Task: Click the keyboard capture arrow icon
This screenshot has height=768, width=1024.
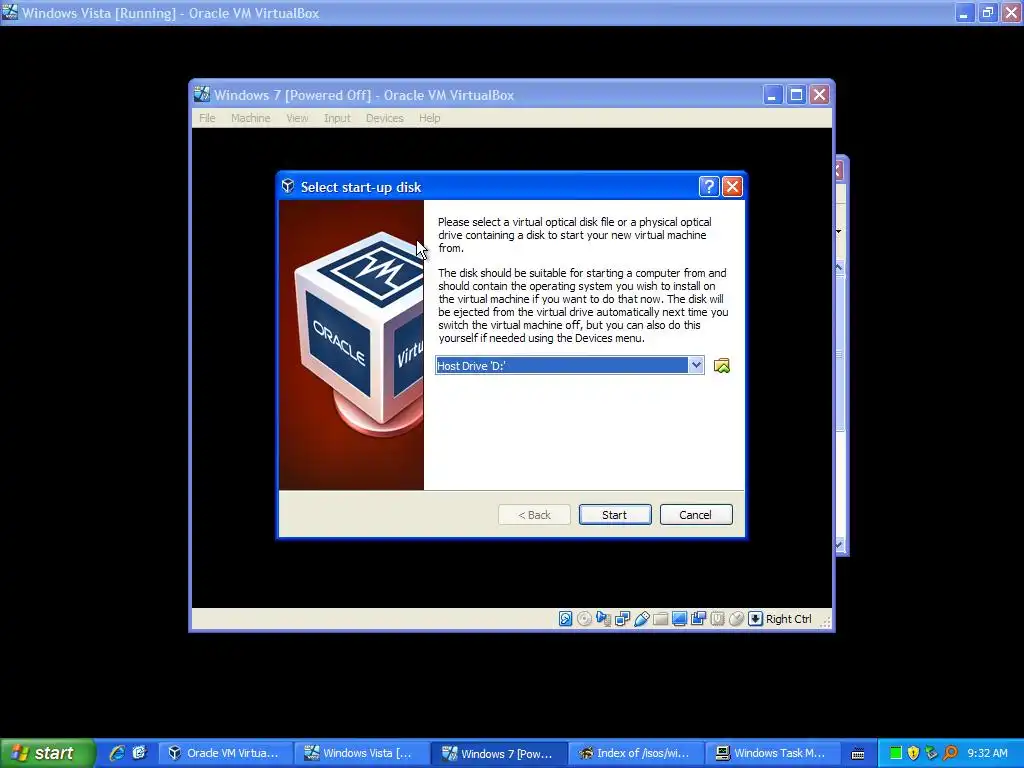Action: point(755,618)
